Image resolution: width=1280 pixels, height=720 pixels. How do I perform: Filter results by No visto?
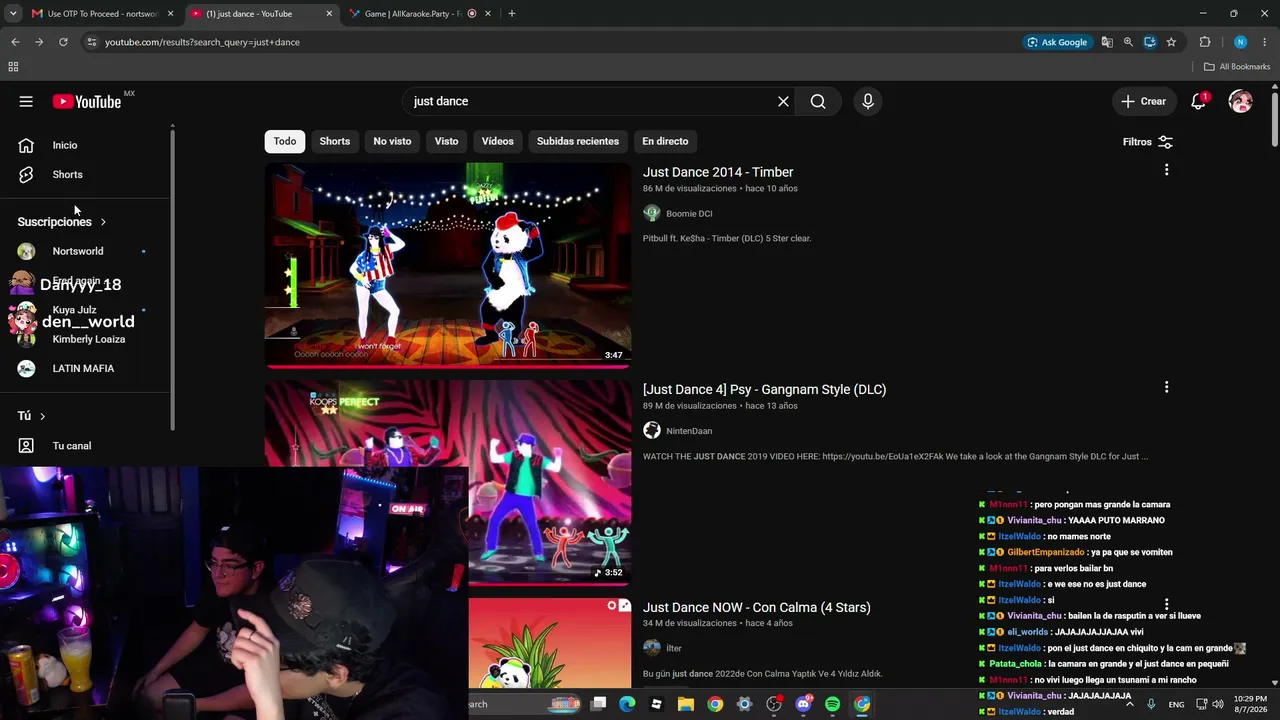(x=392, y=141)
